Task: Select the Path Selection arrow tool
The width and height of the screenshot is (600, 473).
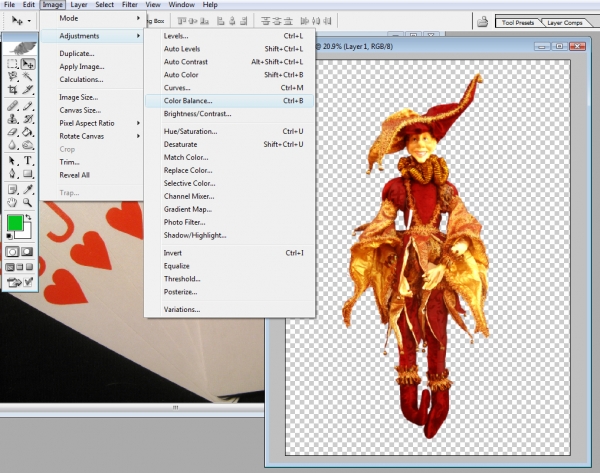Action: pyautogui.click(x=13, y=161)
